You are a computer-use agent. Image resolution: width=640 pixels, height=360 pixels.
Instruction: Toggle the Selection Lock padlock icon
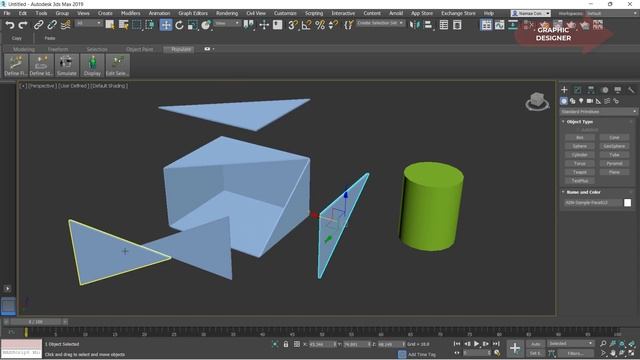point(286,344)
